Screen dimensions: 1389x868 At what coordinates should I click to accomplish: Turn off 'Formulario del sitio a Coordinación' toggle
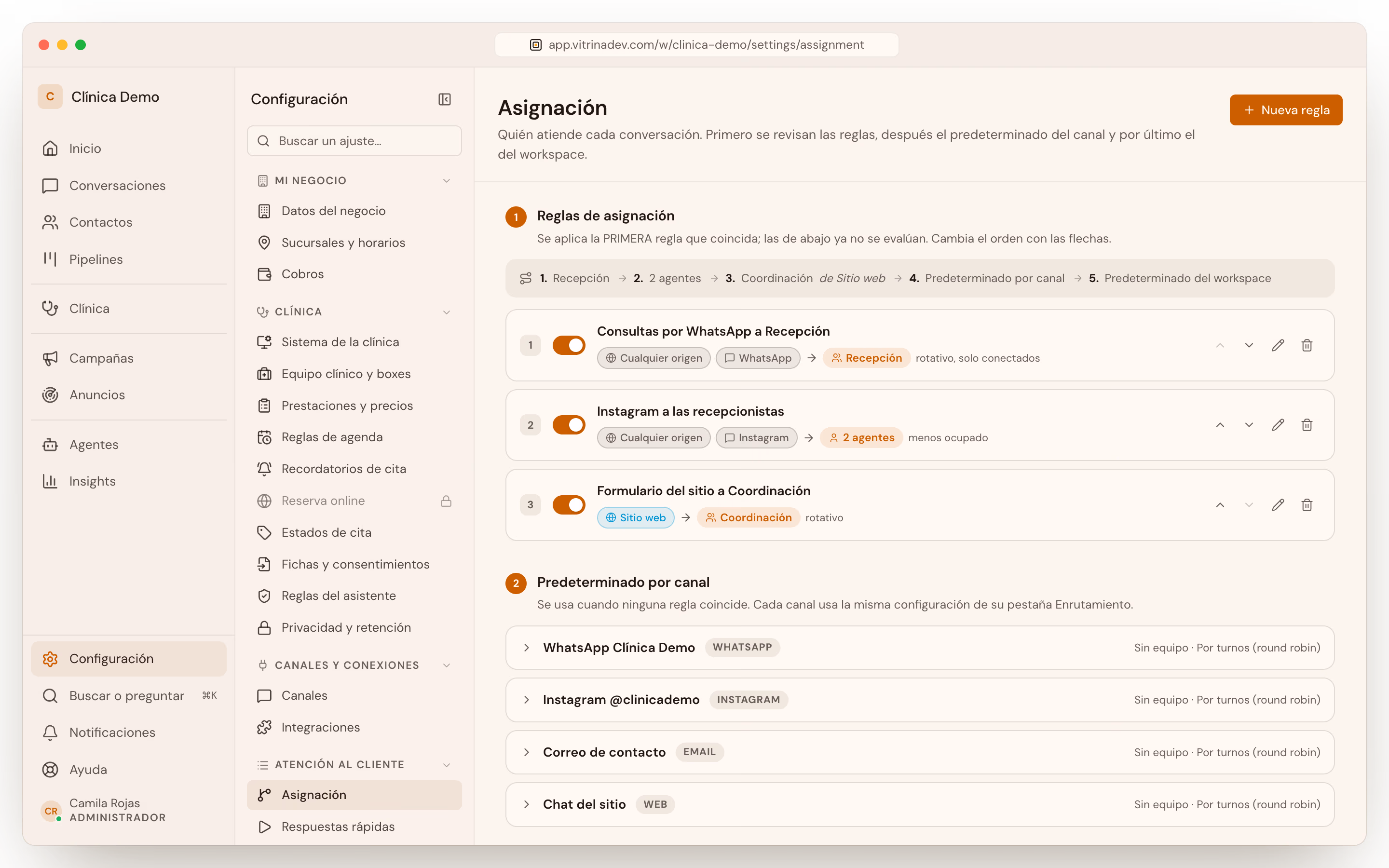[569, 504]
